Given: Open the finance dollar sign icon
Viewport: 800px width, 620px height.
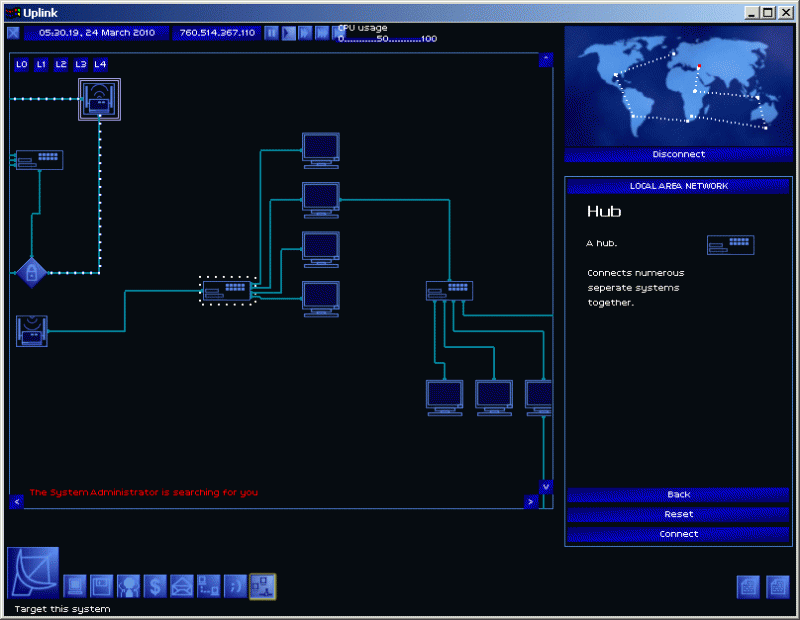Looking at the screenshot, I should click(156, 586).
